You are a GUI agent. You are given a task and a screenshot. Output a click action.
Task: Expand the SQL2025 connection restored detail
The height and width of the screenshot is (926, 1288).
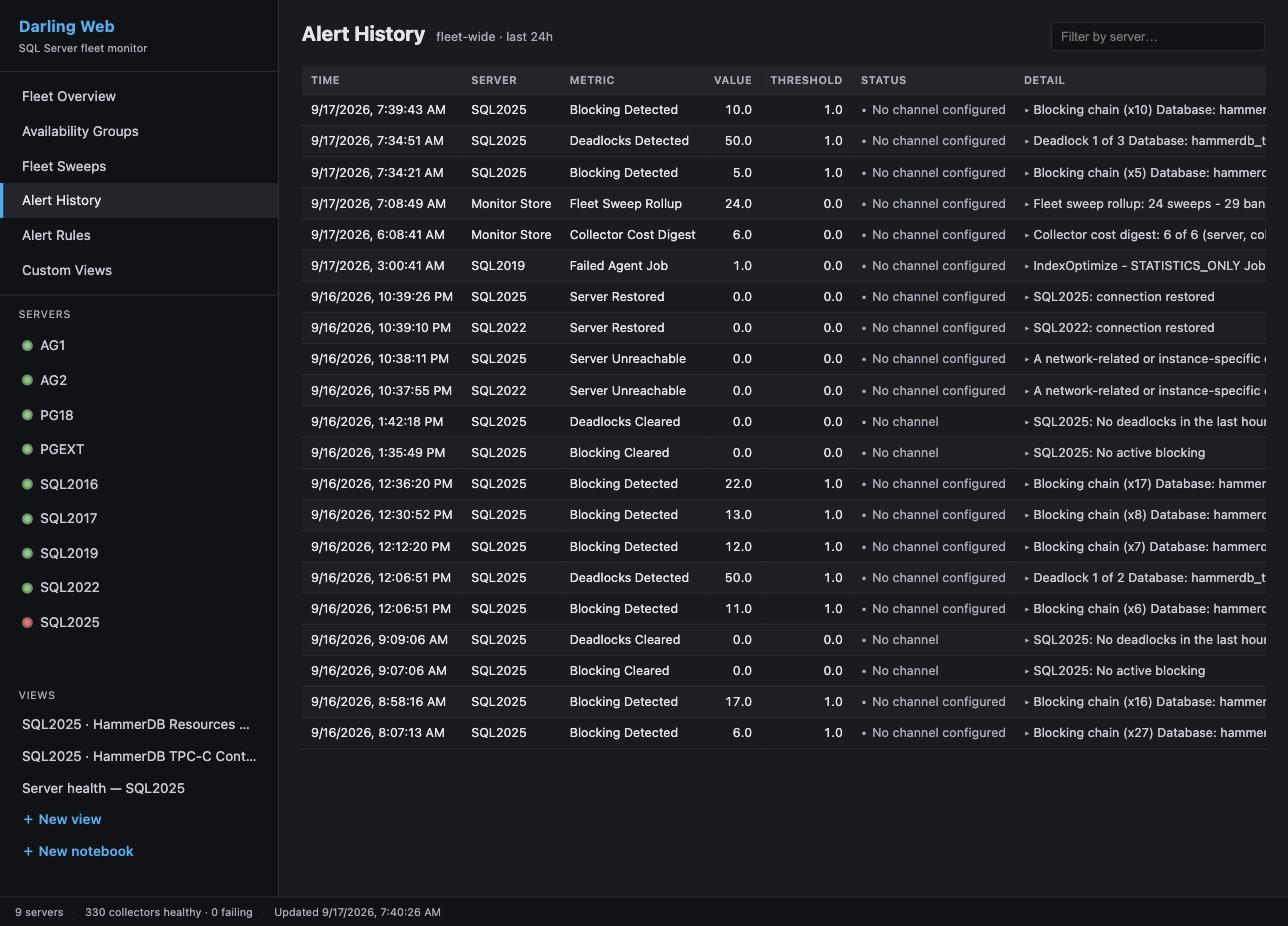click(1027, 297)
